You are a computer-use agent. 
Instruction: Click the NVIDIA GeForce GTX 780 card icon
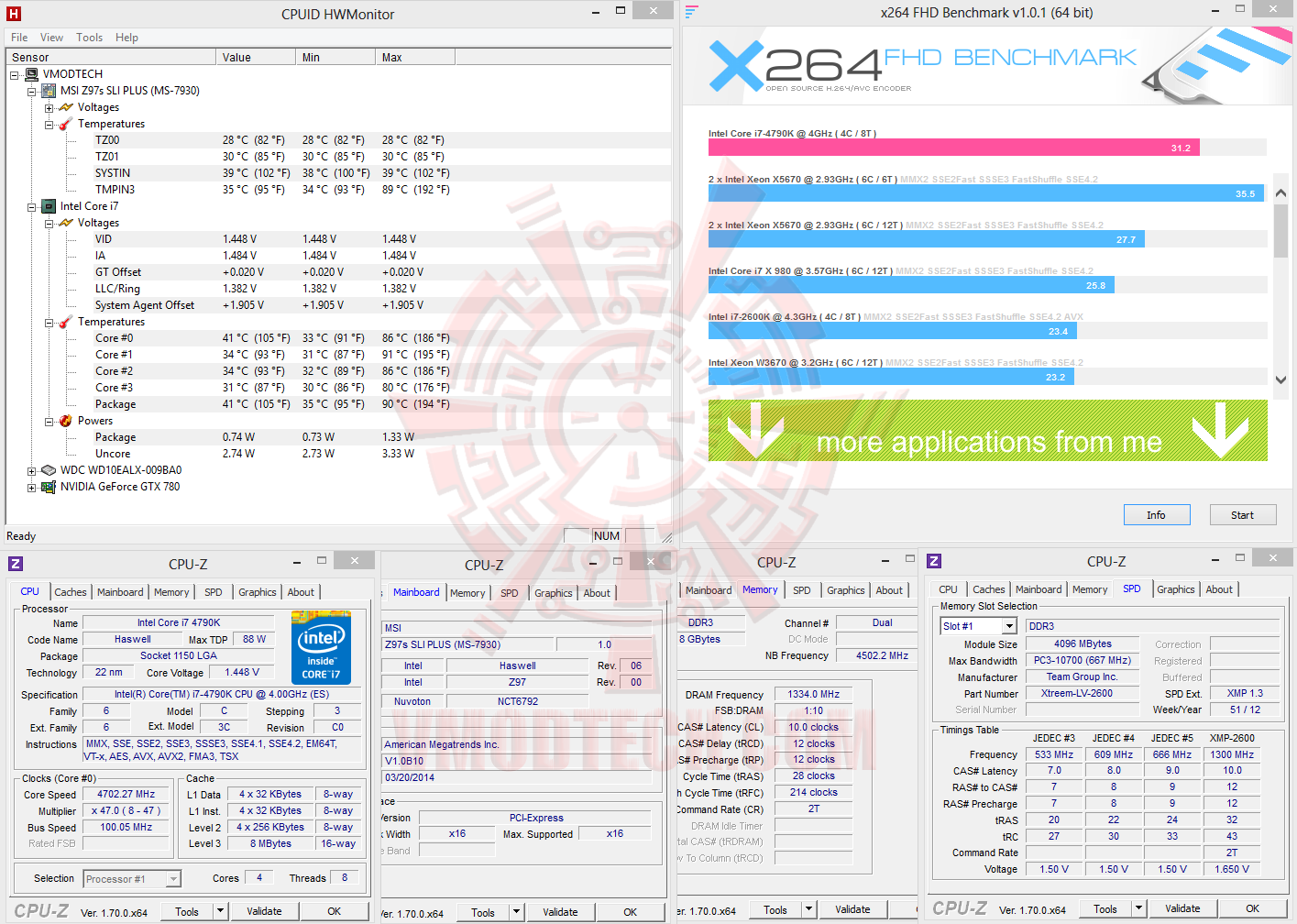point(49,487)
